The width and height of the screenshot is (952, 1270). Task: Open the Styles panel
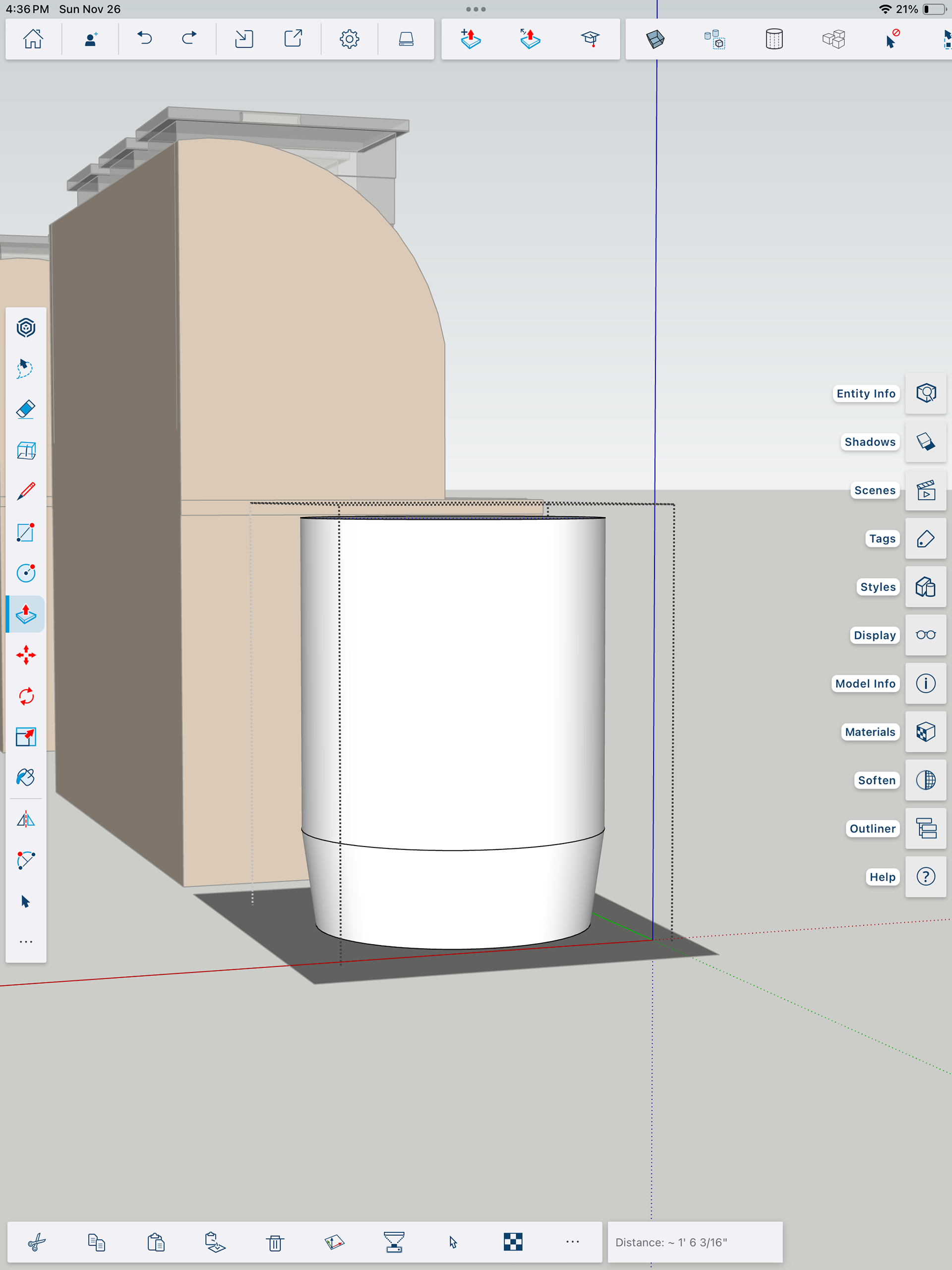(x=925, y=587)
